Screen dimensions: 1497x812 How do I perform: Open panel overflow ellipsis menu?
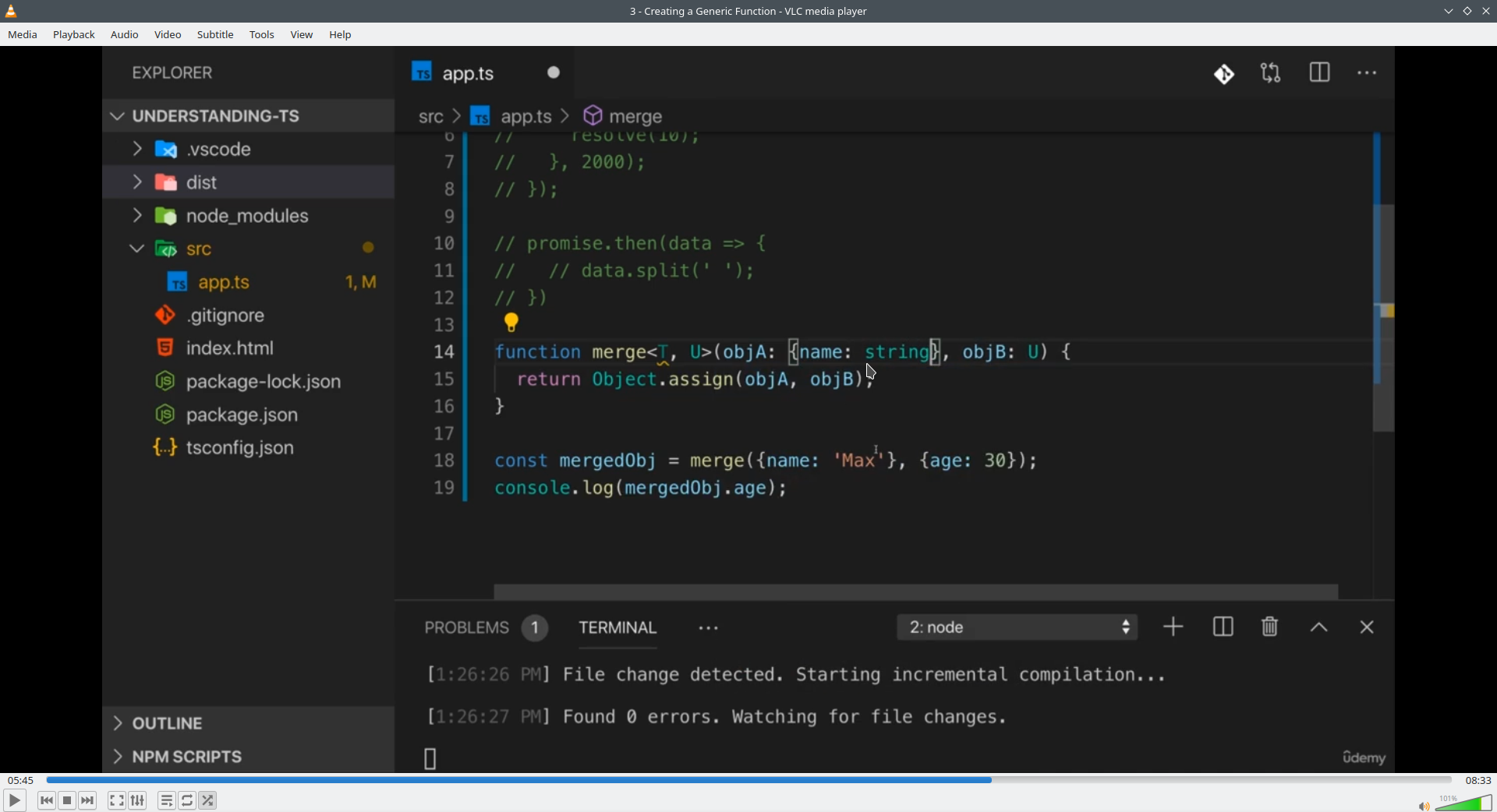(x=709, y=628)
